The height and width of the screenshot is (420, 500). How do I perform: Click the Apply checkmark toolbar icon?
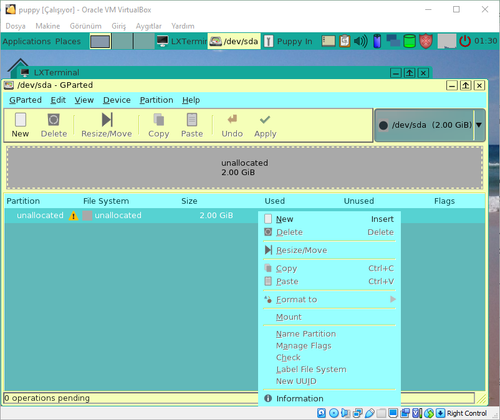tap(265, 119)
